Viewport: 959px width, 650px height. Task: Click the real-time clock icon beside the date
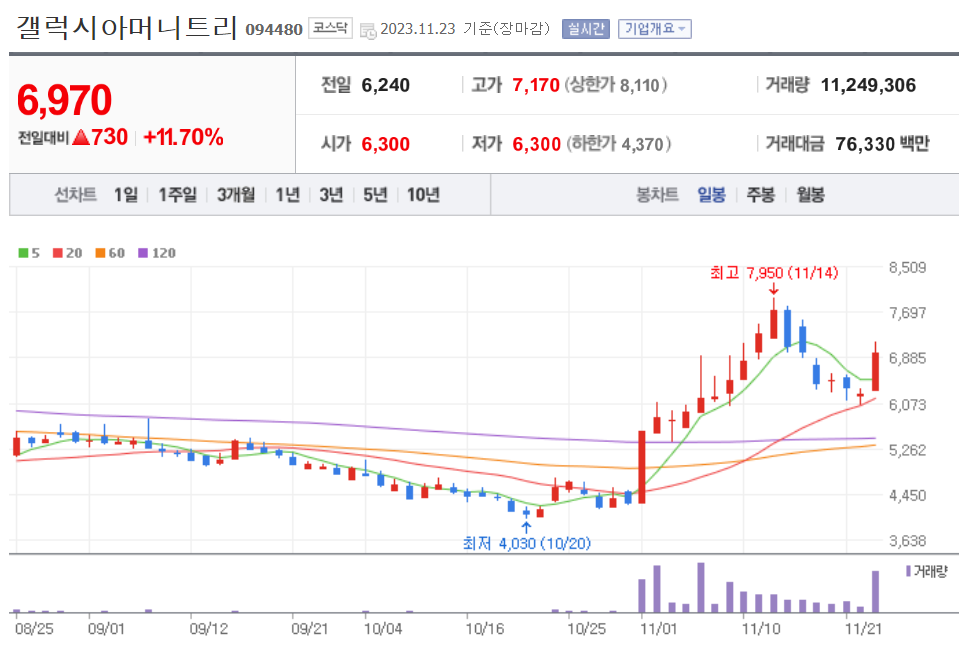click(368, 31)
